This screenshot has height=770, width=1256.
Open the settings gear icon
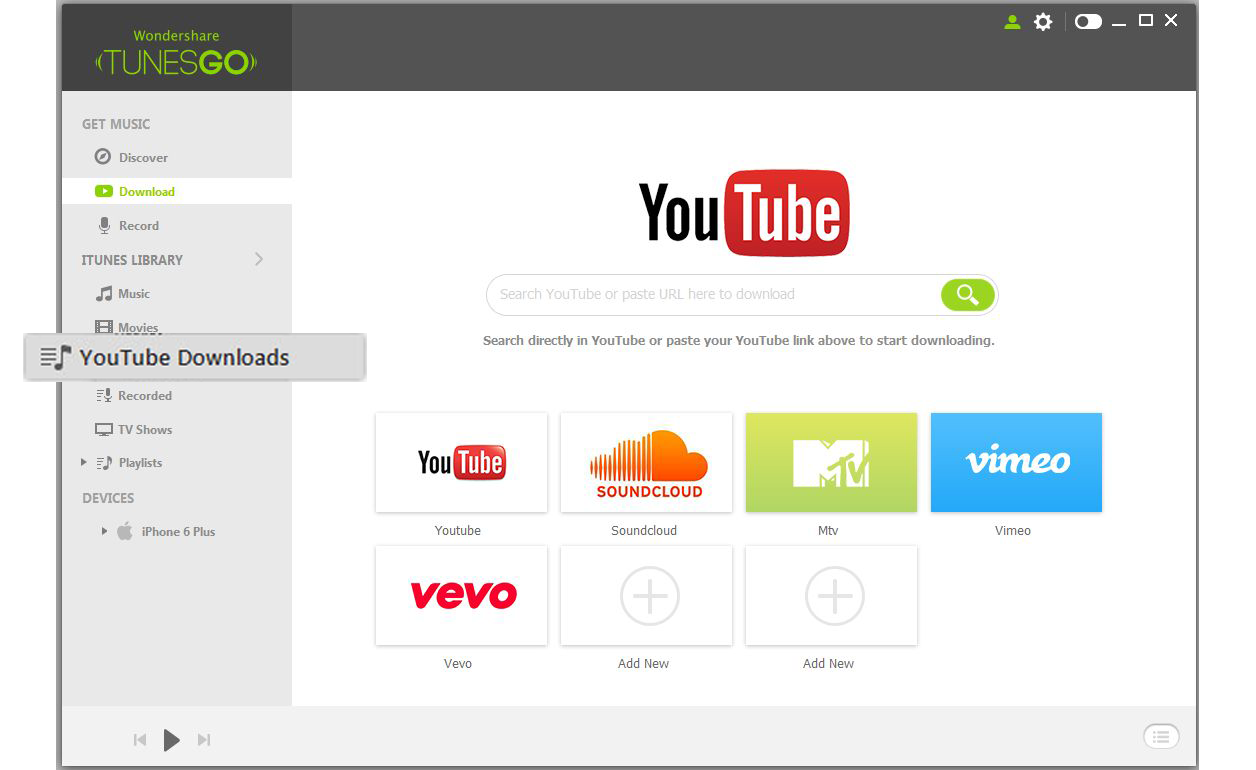coord(1043,22)
